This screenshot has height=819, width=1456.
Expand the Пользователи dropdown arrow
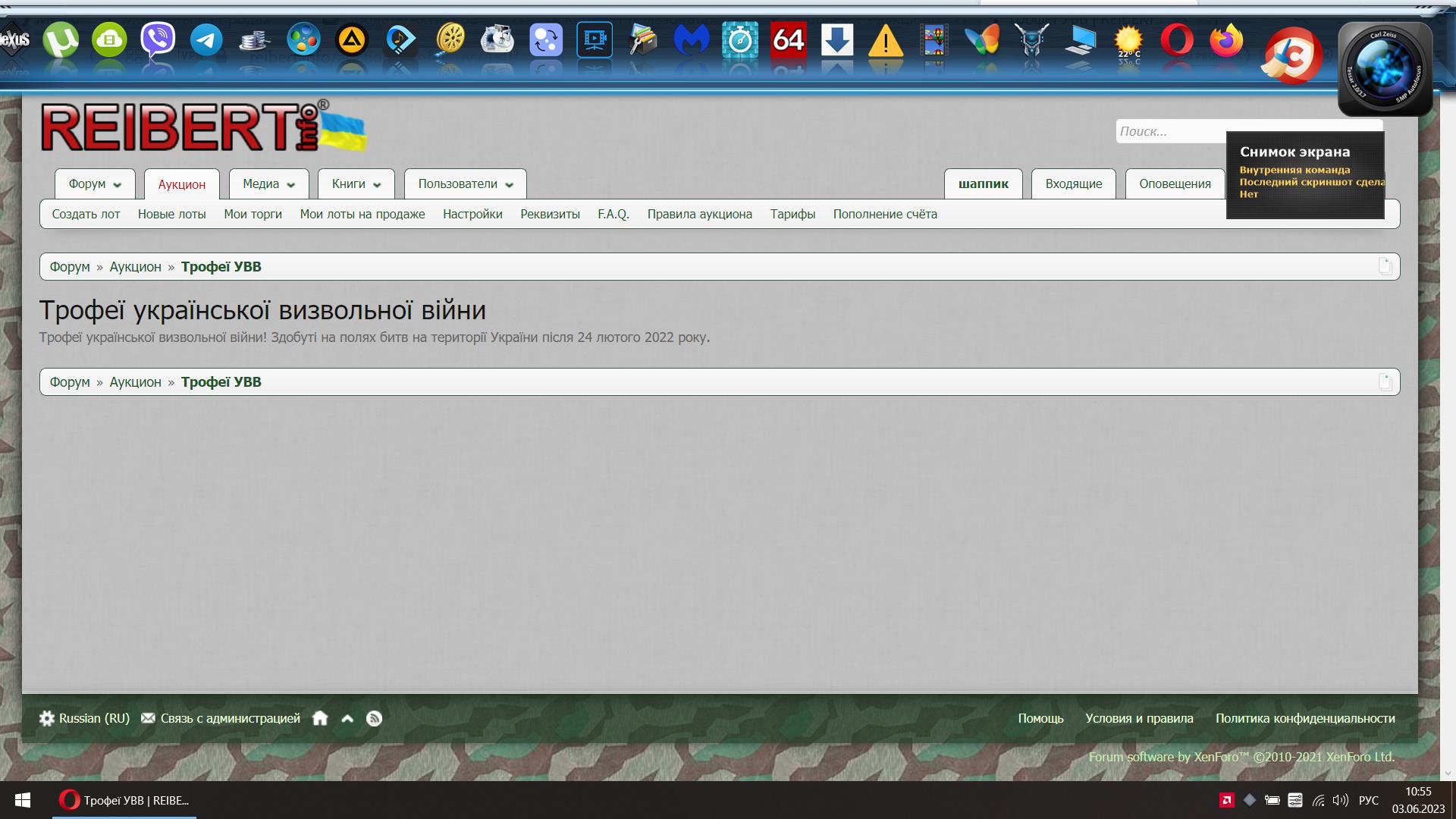click(510, 184)
